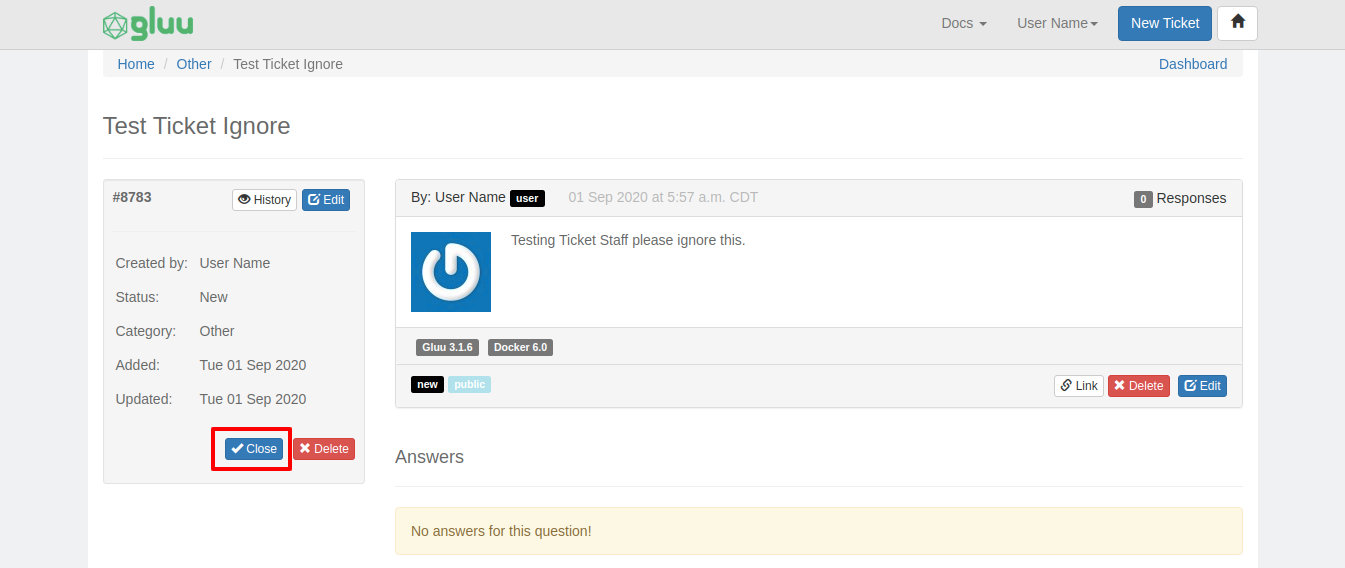The image size is (1345, 568).
Task: Click the Docker 6.0 tag
Action: click(x=521, y=347)
